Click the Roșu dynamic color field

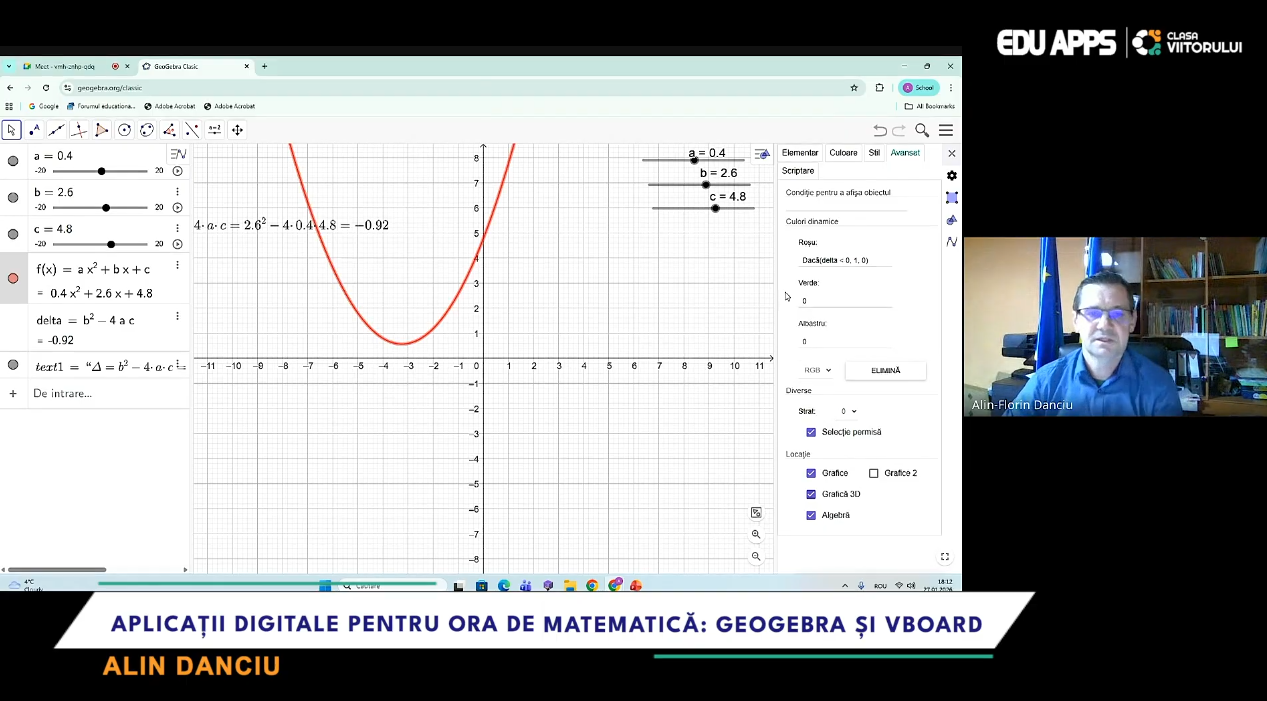click(845, 260)
